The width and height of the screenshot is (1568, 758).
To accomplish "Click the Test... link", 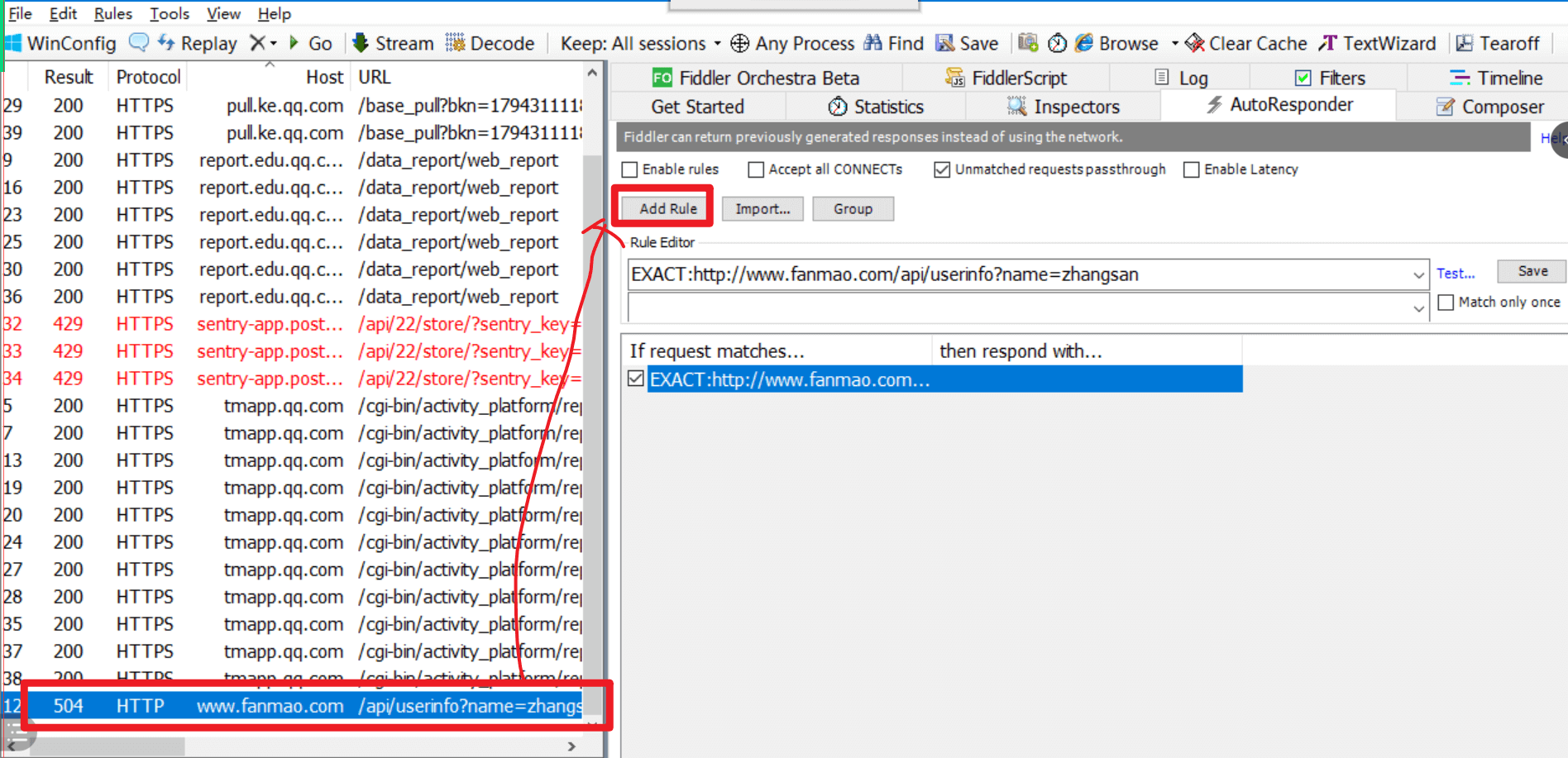I will point(1456,274).
